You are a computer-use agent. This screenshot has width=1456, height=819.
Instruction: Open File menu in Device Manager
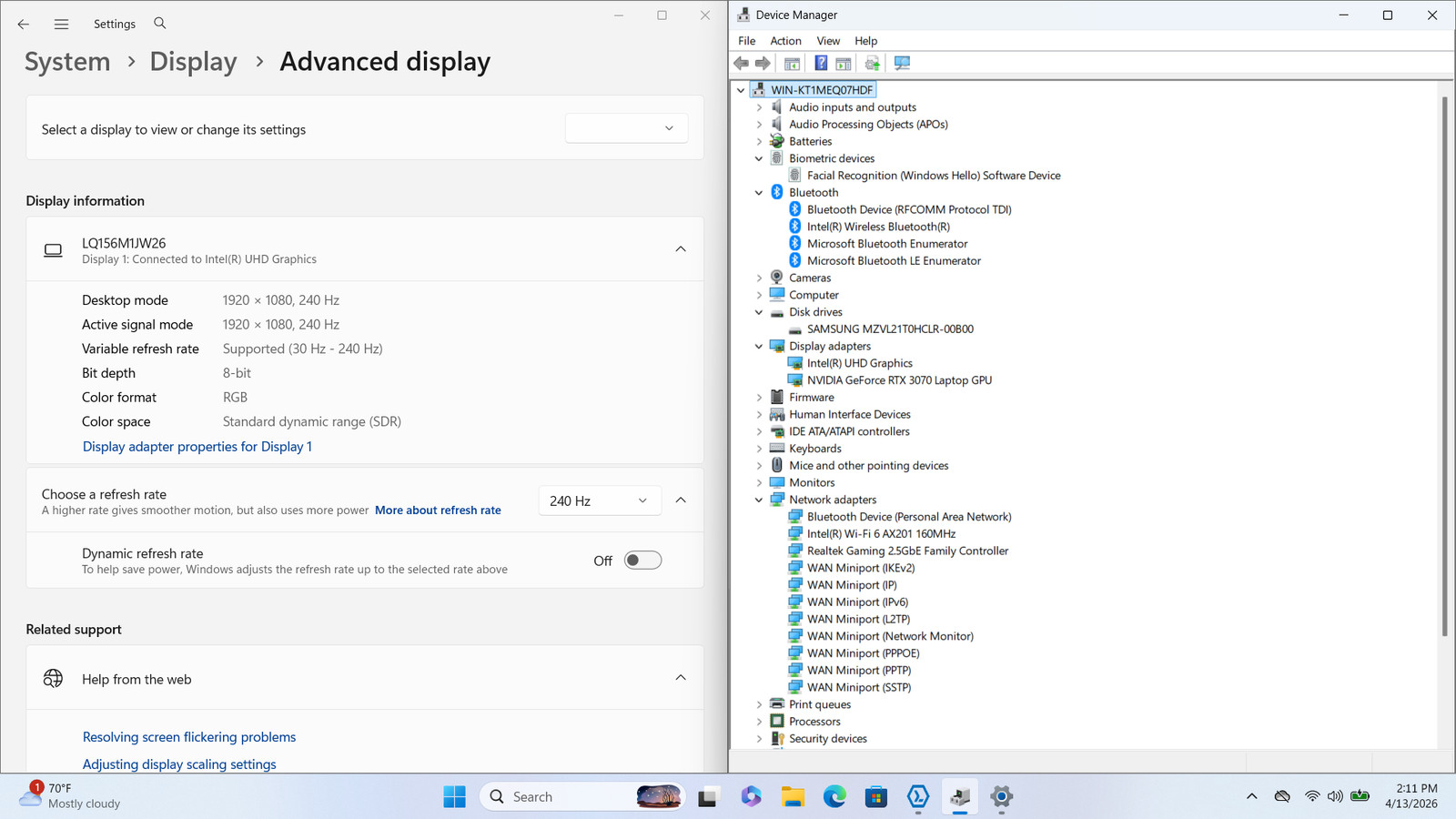(x=746, y=41)
